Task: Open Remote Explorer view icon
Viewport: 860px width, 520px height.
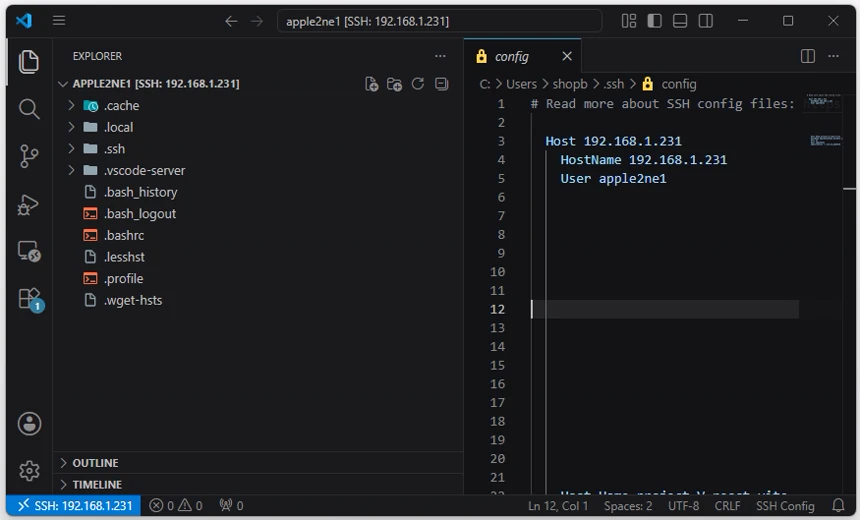Action: [29, 252]
